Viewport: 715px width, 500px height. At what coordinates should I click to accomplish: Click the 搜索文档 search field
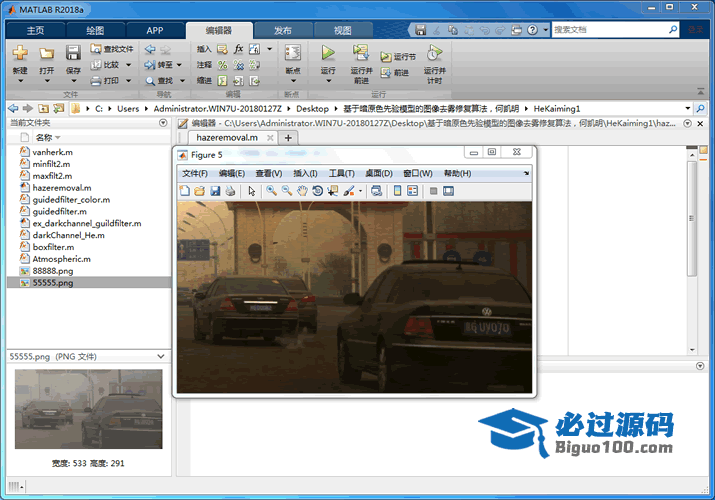point(610,29)
